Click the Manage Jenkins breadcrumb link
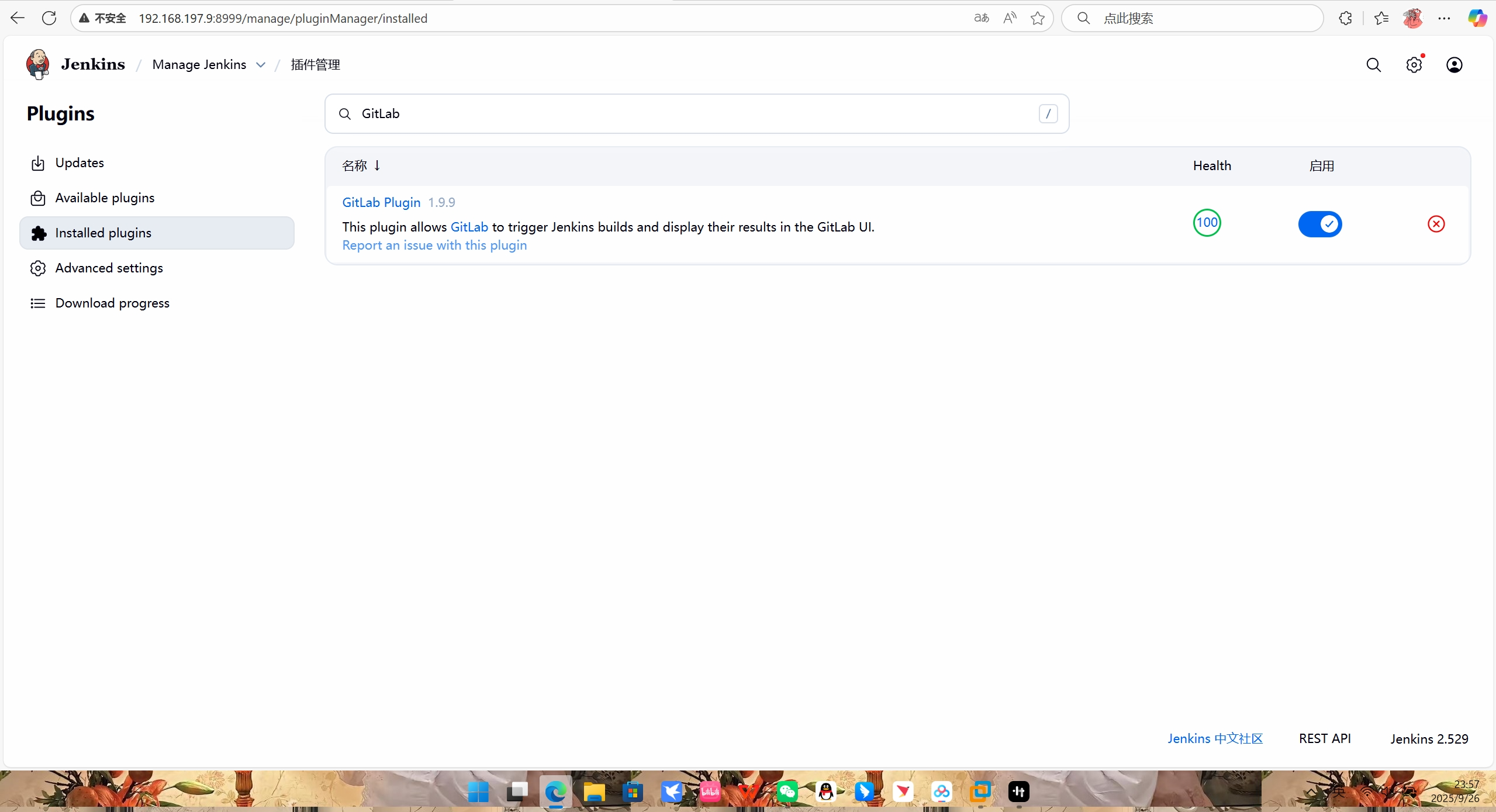Screen dimensions: 1496x812 [199, 65]
